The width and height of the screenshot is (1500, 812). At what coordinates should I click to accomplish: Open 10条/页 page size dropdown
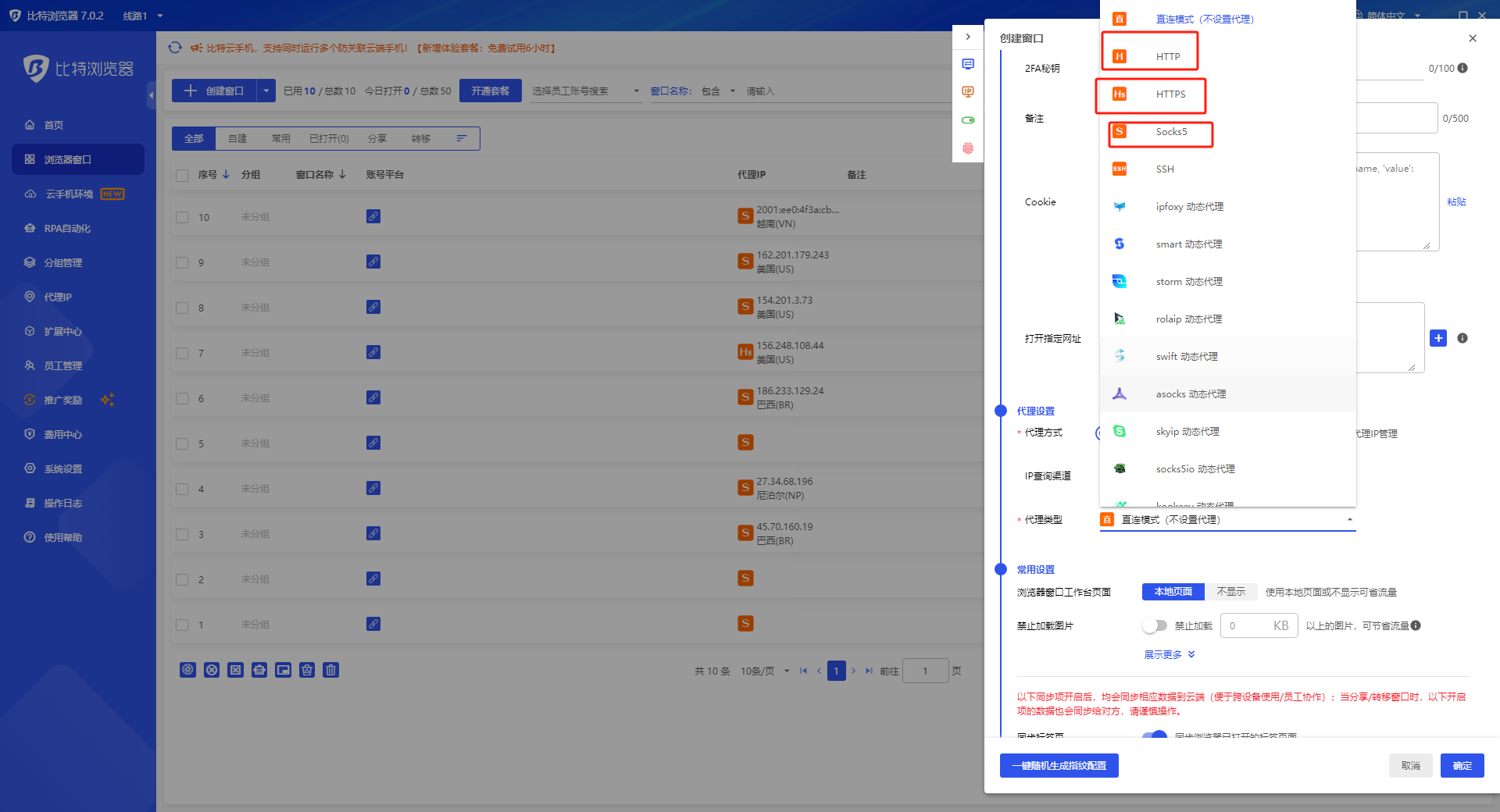tap(765, 671)
